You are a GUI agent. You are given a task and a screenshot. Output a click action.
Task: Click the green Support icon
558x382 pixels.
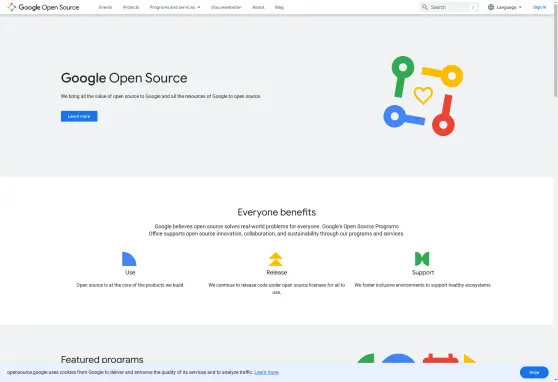click(422, 259)
